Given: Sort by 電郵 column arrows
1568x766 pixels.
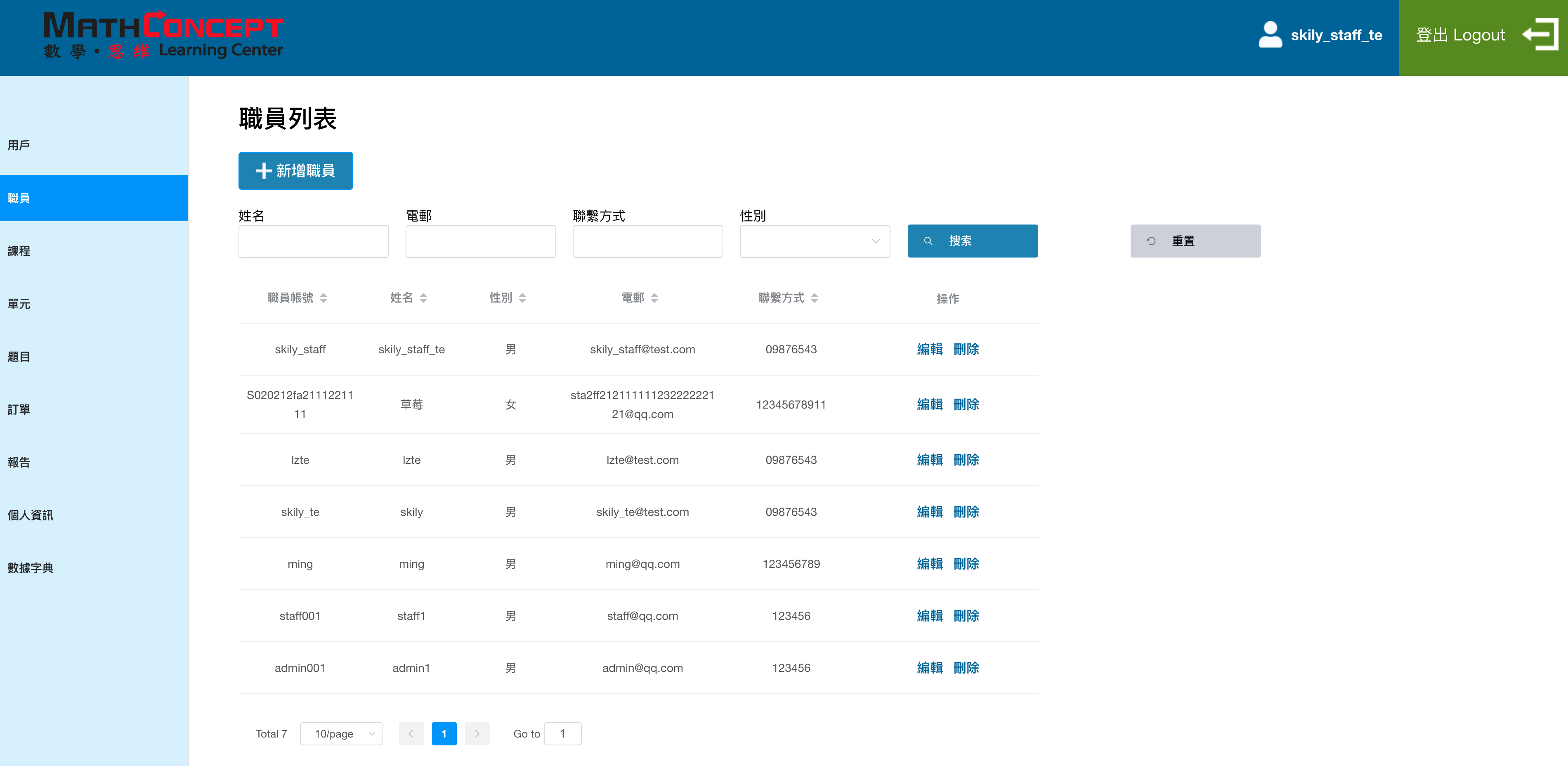Looking at the screenshot, I should point(654,298).
